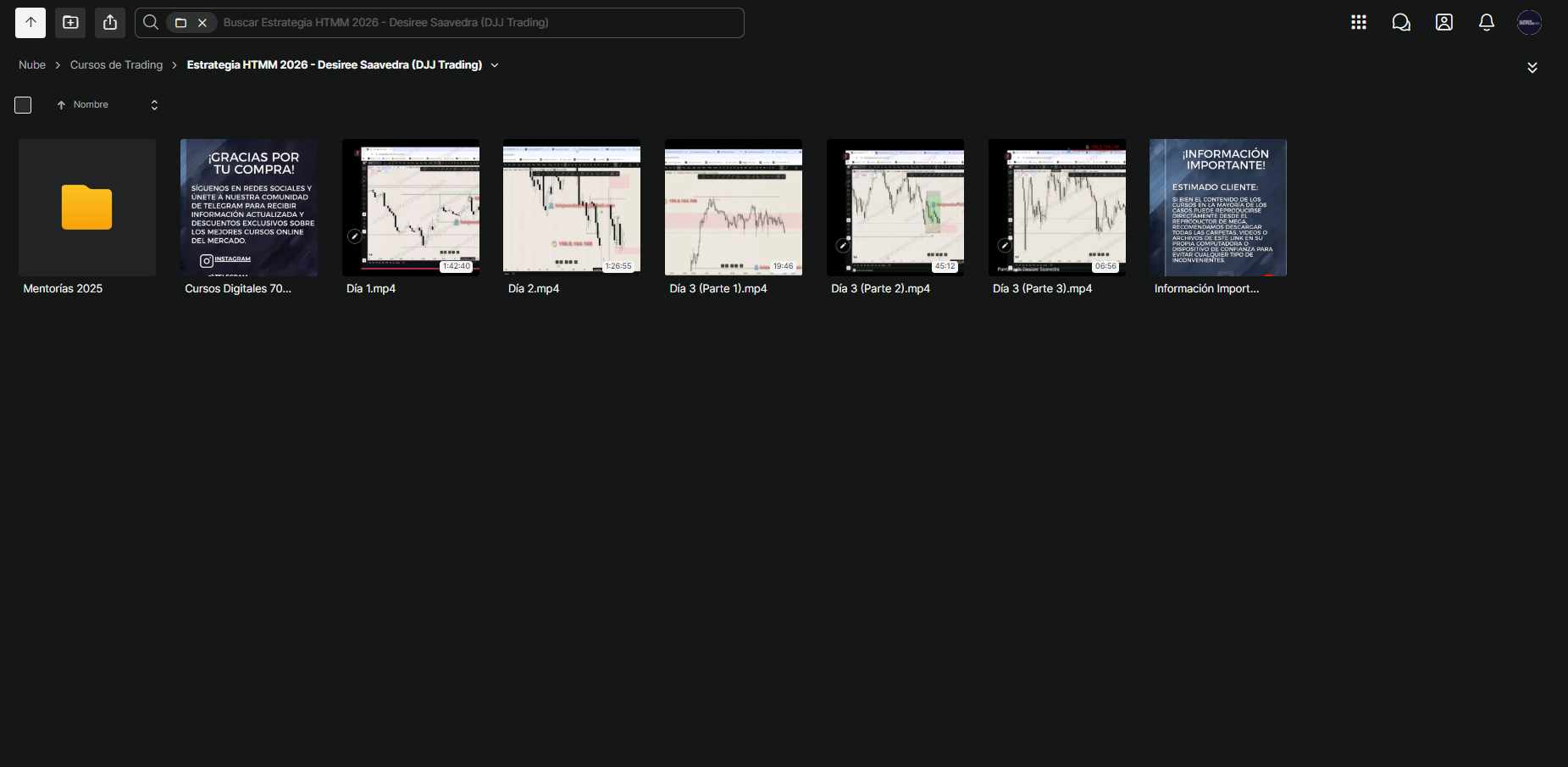
Task: Click the folder scope chip in search bar
Action: pyautogui.click(x=180, y=23)
